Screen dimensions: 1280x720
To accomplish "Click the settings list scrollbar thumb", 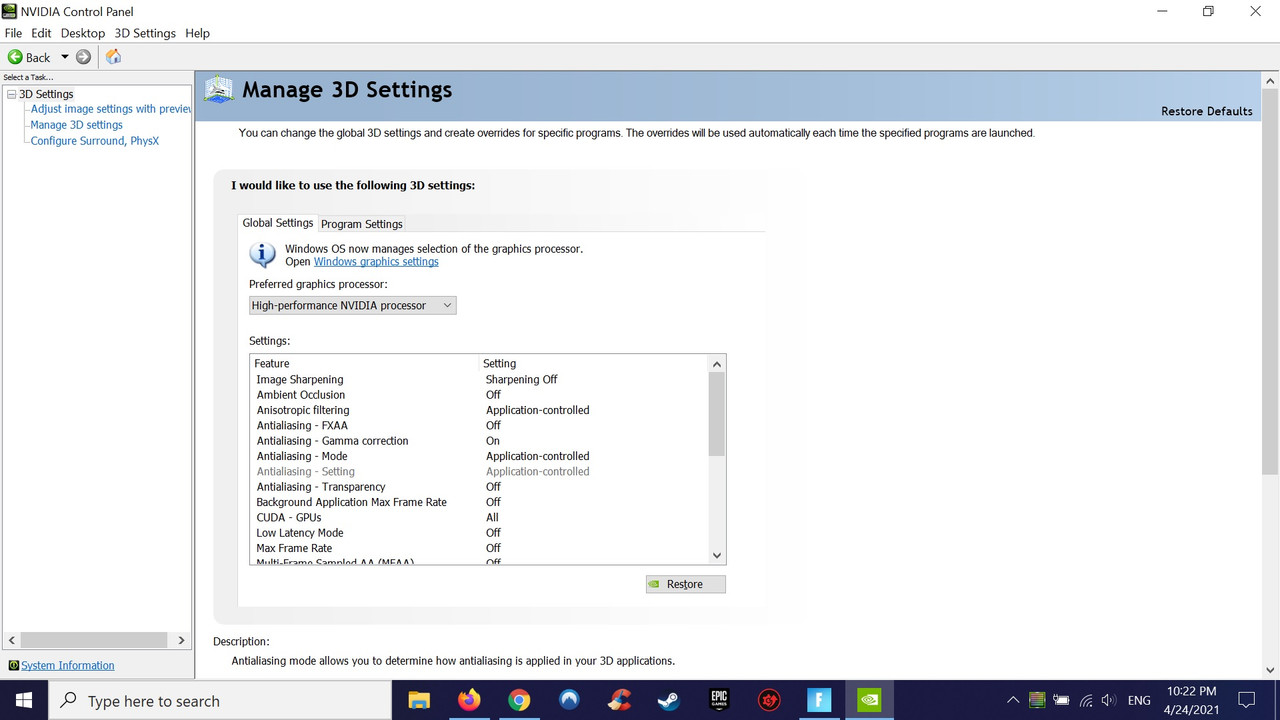I will (716, 414).
